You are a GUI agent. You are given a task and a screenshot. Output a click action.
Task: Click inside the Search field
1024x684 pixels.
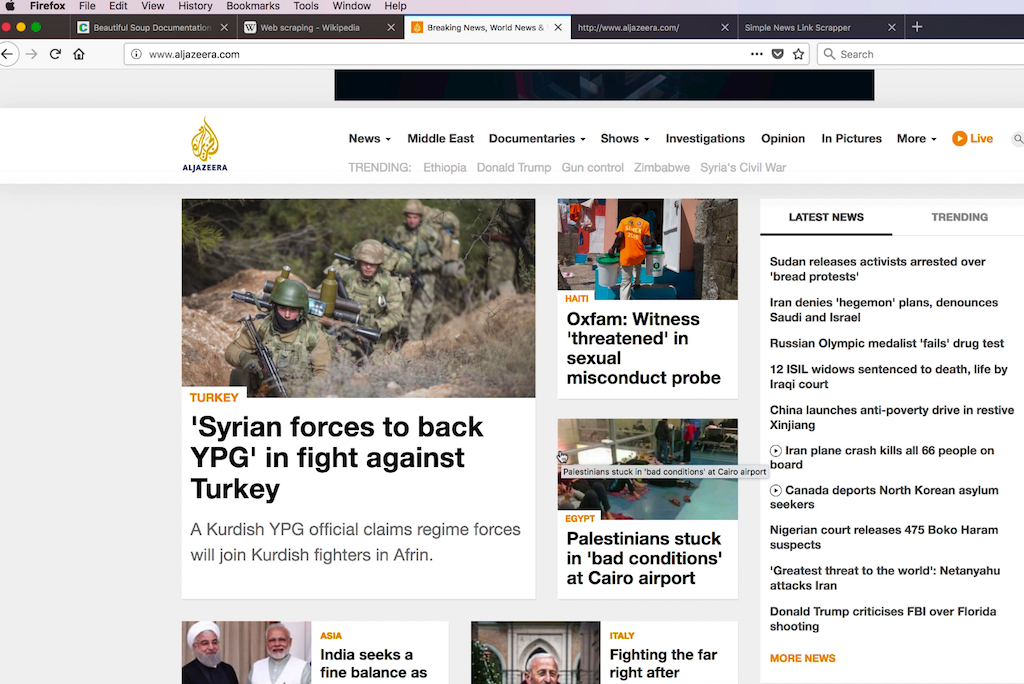tap(900, 54)
